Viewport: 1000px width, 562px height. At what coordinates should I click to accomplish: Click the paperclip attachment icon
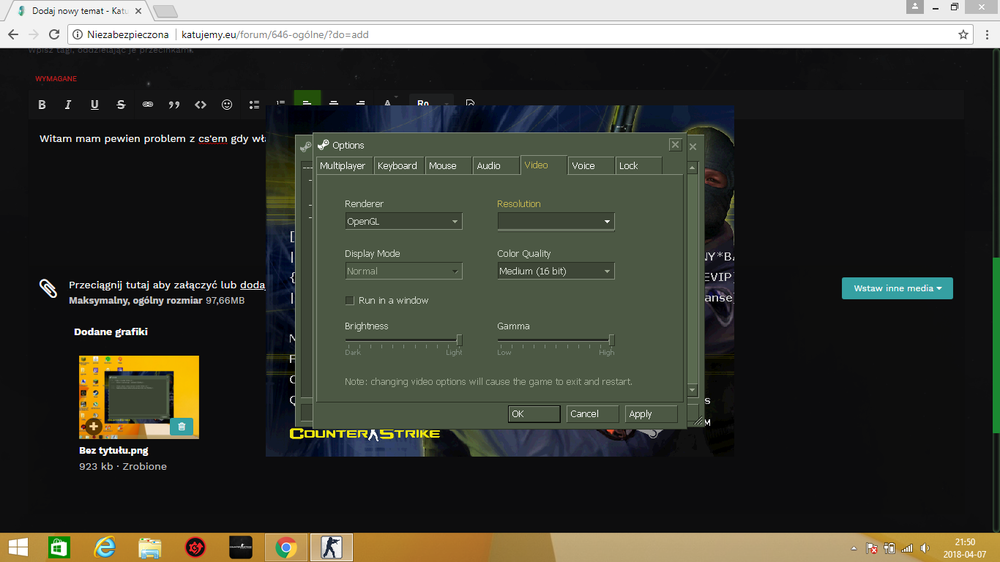point(48,288)
